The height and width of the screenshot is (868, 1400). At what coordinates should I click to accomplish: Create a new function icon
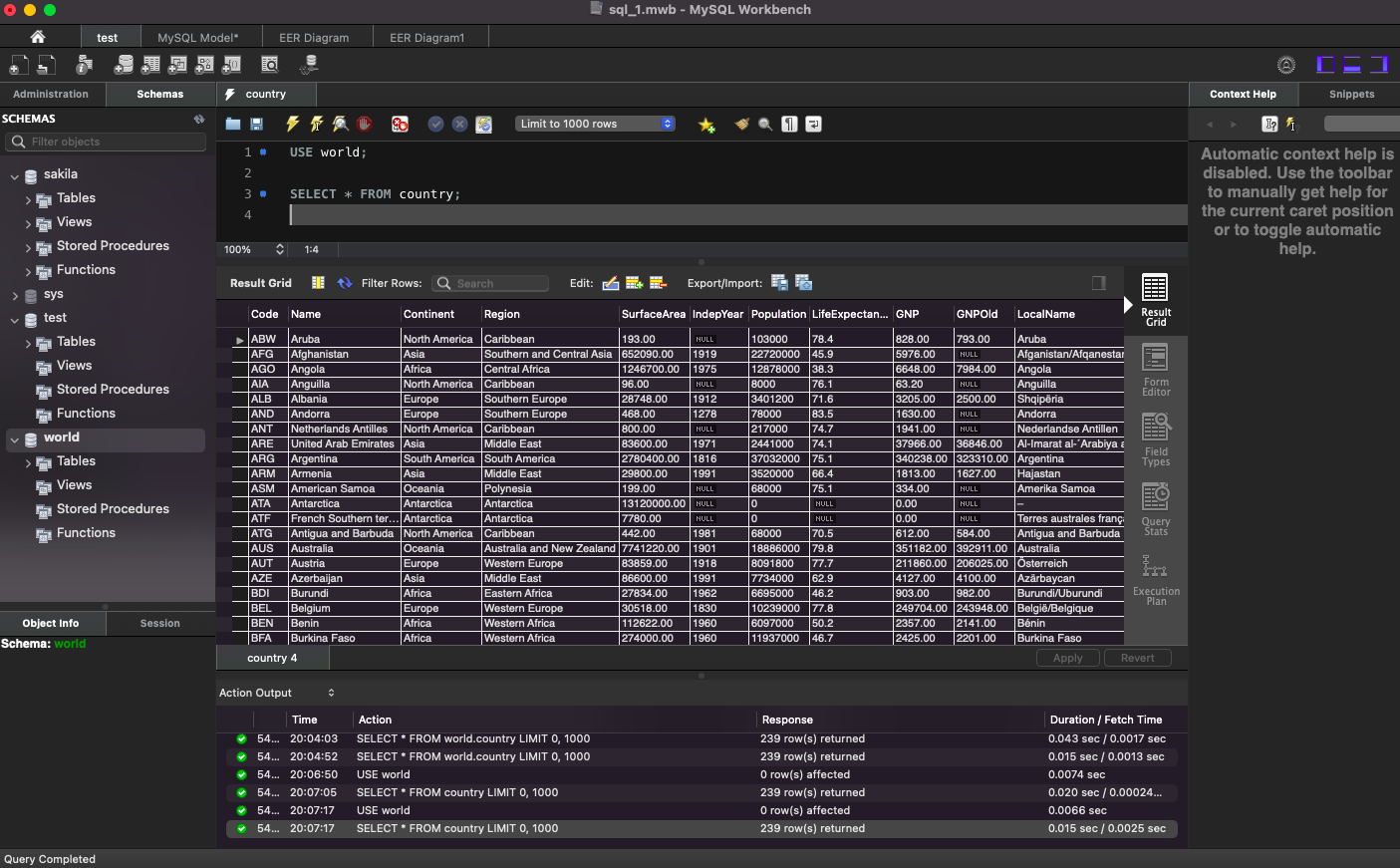(x=231, y=65)
